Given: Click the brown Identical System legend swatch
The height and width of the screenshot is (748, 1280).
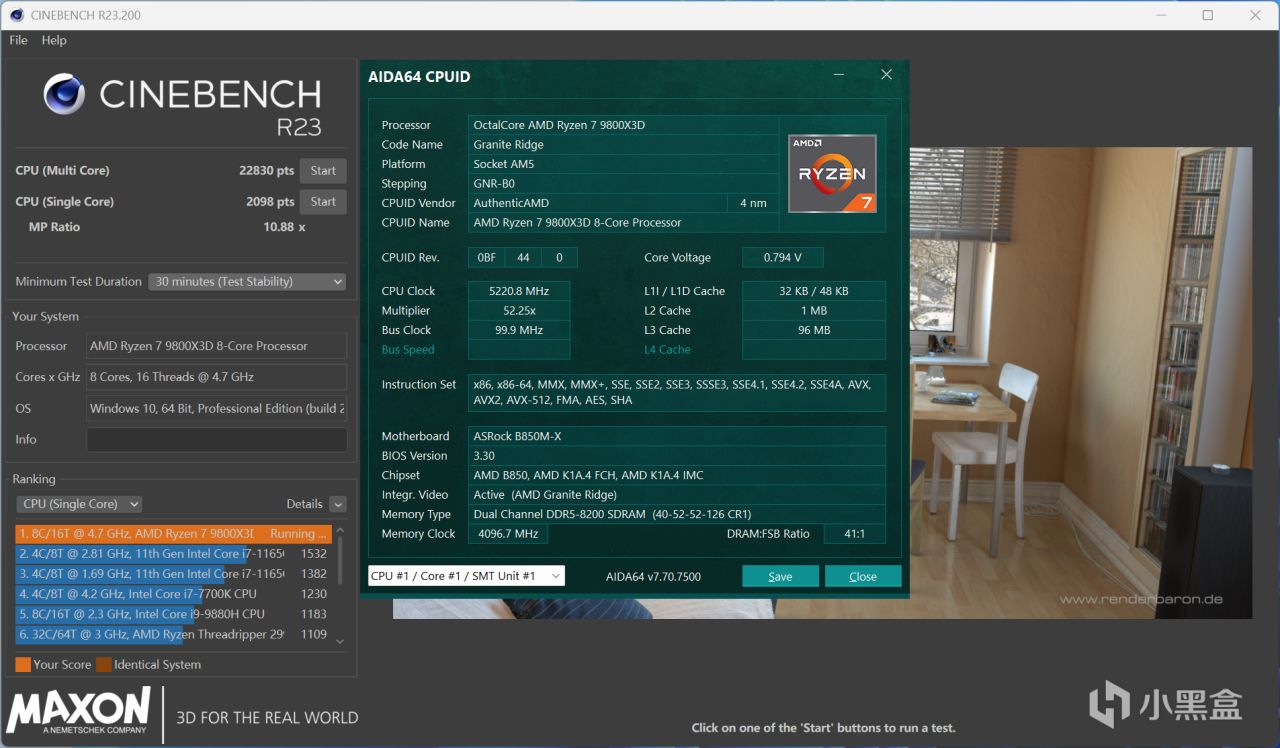Looking at the screenshot, I should [x=104, y=665].
